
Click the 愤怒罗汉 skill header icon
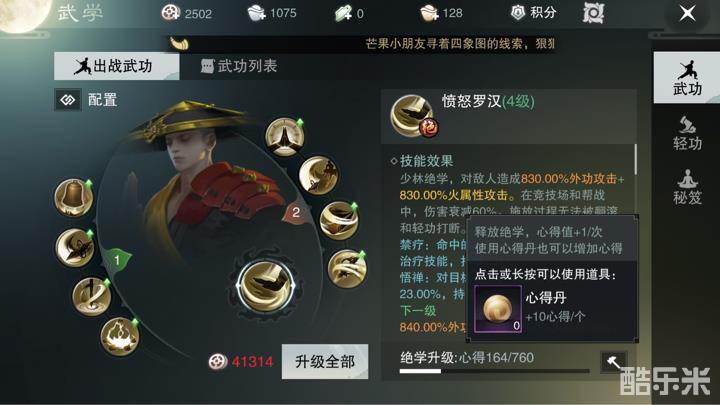click(412, 116)
